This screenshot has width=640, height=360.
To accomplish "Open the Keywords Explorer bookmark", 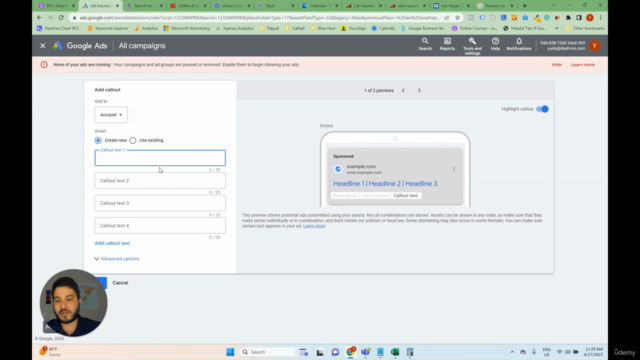I will (108, 29).
